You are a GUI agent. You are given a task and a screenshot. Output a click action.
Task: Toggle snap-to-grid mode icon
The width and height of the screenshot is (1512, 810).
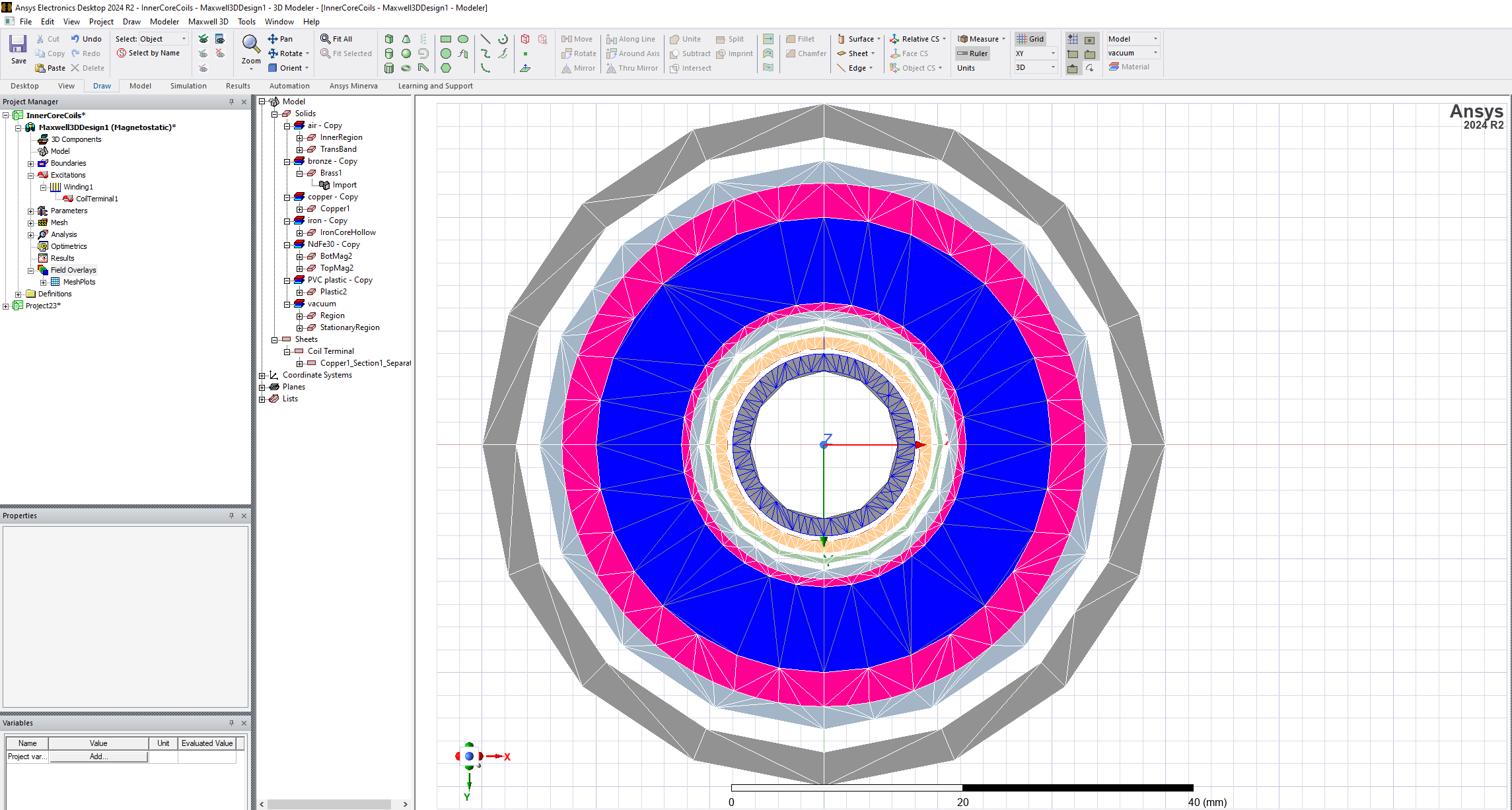(1073, 39)
